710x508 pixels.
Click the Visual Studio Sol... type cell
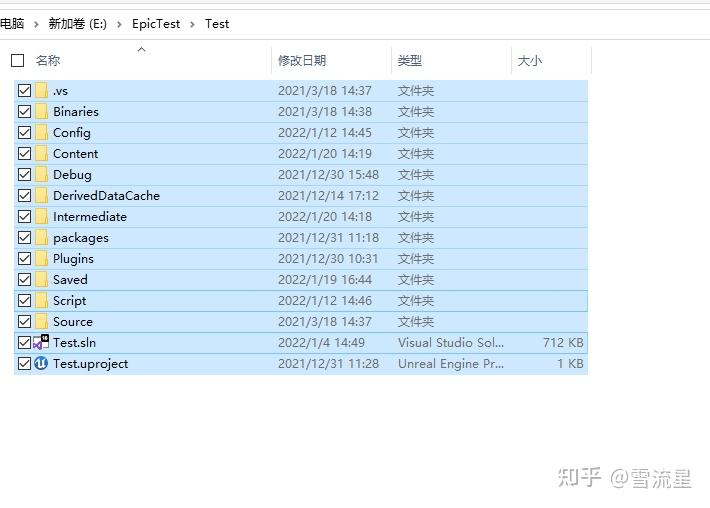tap(451, 343)
